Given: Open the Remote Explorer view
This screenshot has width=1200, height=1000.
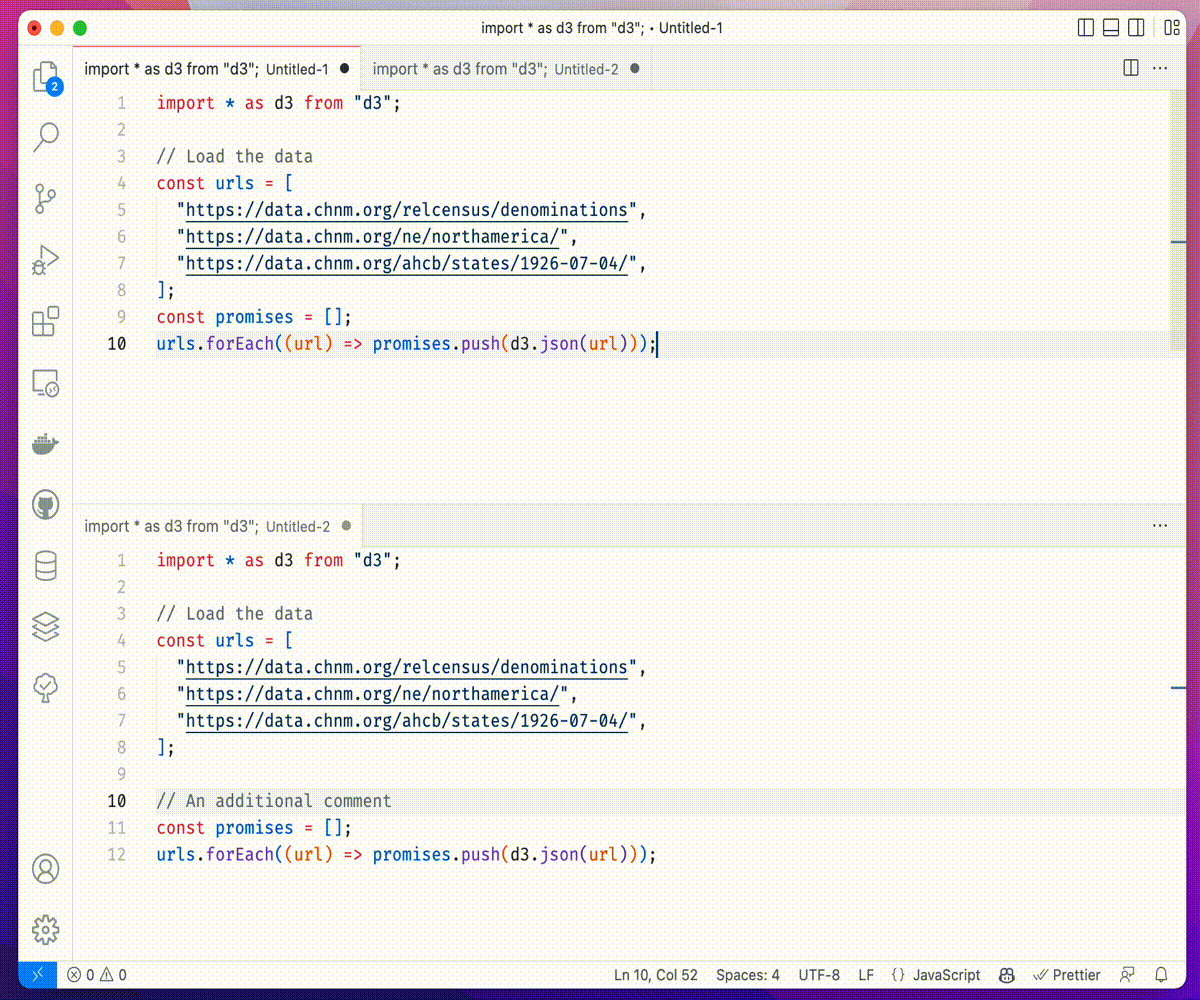Looking at the screenshot, I should click(x=45, y=383).
